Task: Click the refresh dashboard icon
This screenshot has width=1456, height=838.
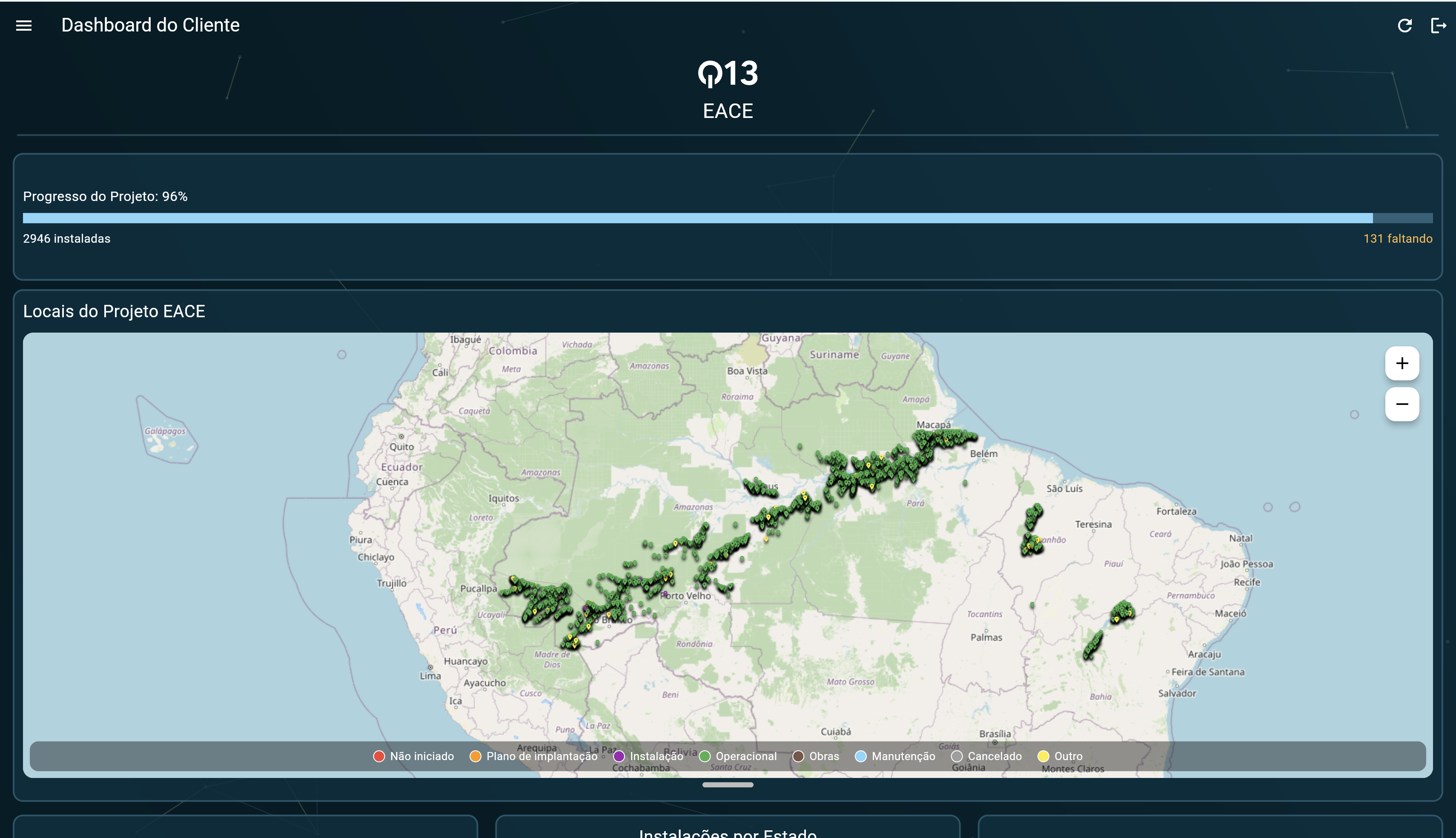Action: click(x=1404, y=25)
